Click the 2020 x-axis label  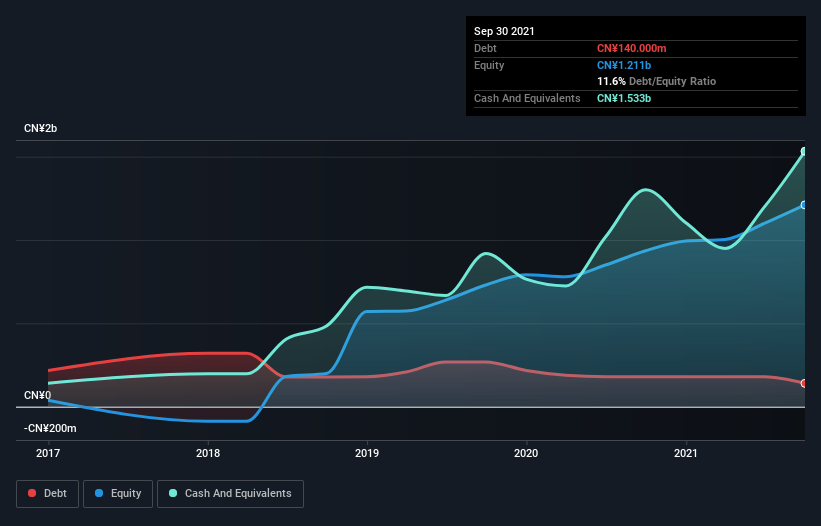point(526,453)
